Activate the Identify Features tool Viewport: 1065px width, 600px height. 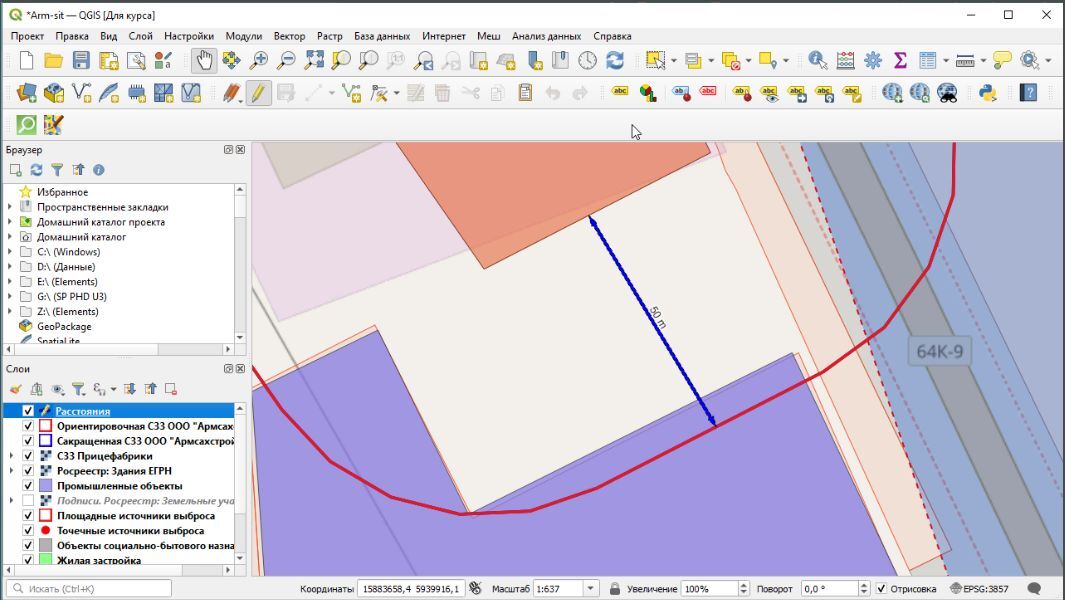[818, 61]
